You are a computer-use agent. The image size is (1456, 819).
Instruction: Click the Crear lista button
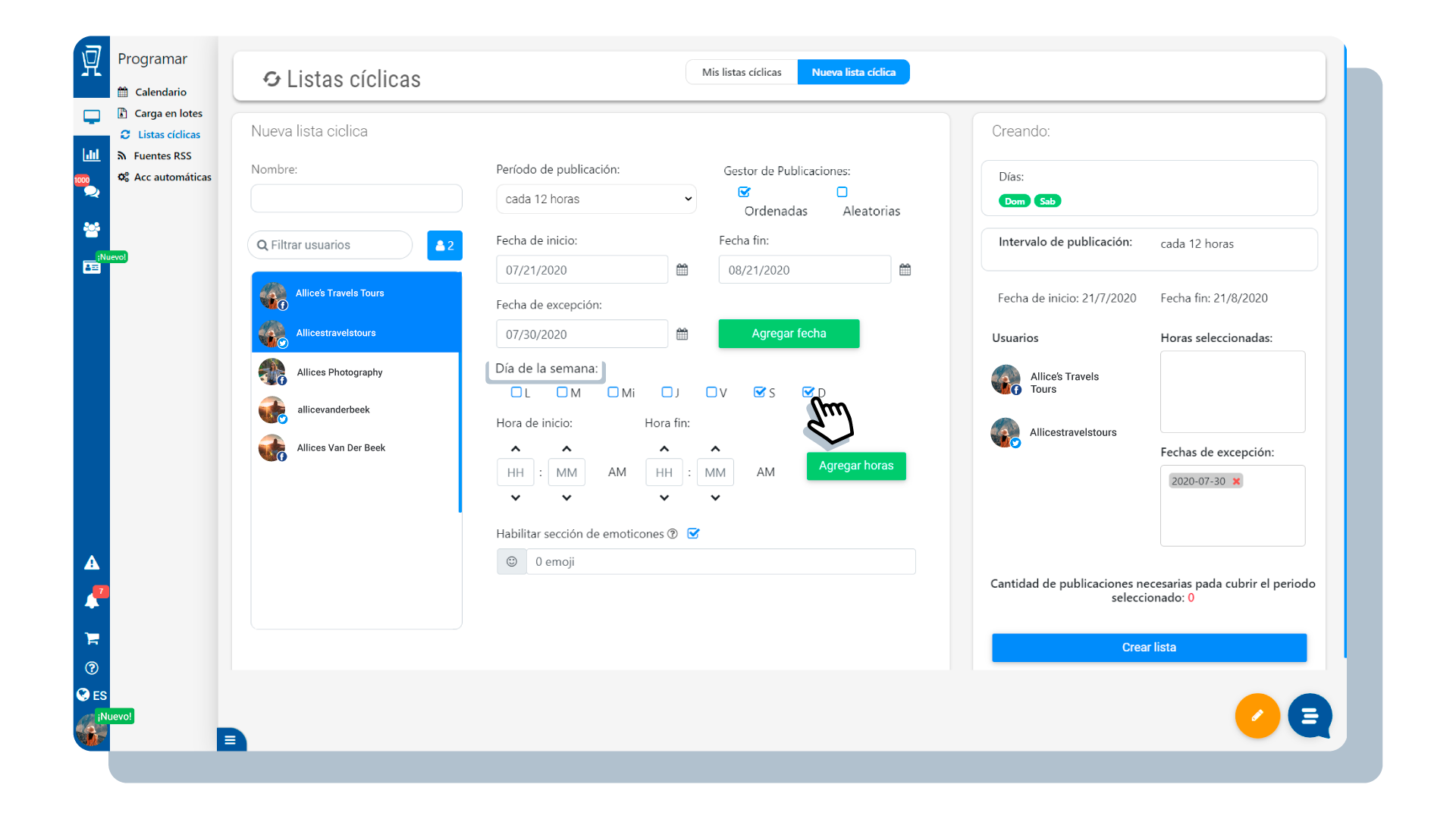click(x=1149, y=648)
